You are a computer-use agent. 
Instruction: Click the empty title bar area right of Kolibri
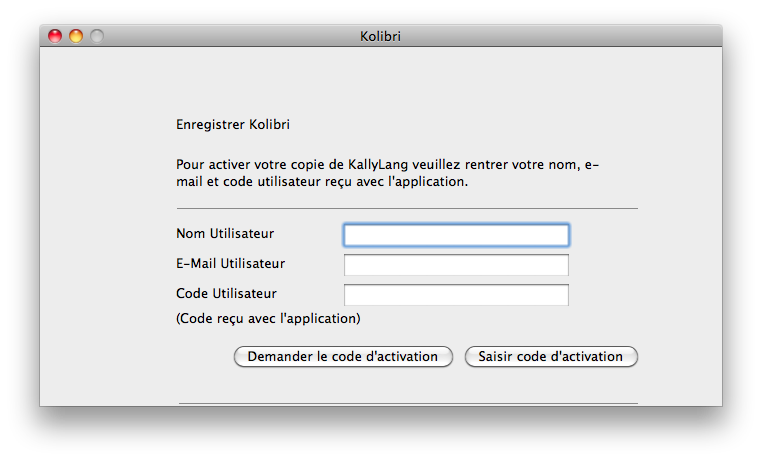pyautogui.click(x=559, y=36)
